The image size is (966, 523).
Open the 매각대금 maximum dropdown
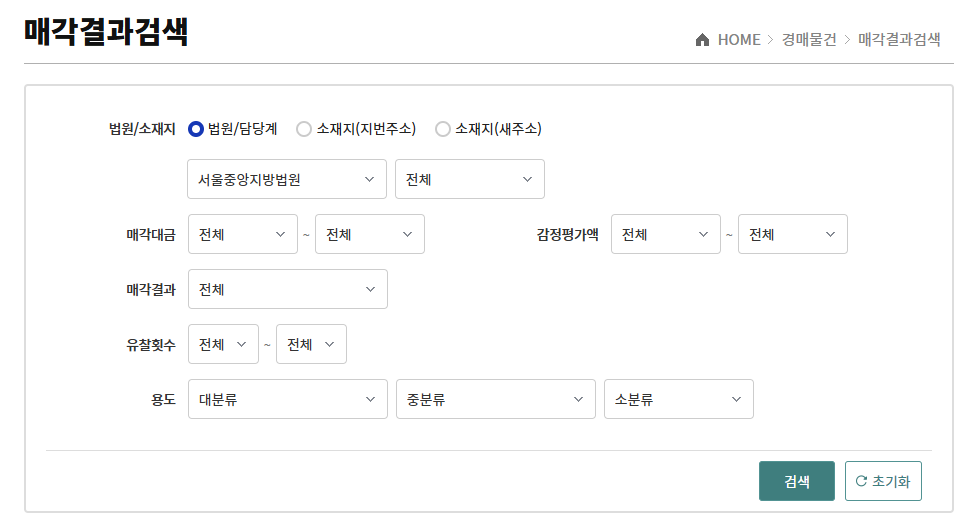(x=370, y=234)
